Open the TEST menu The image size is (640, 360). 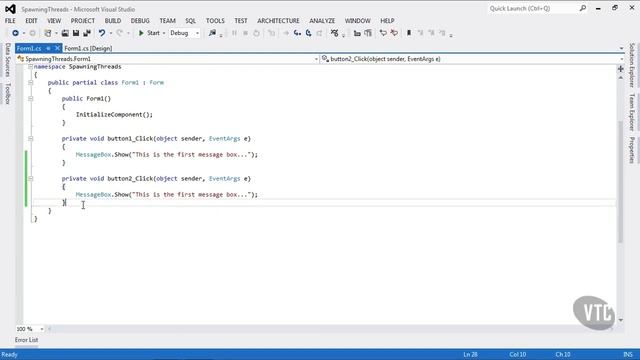[241, 20]
